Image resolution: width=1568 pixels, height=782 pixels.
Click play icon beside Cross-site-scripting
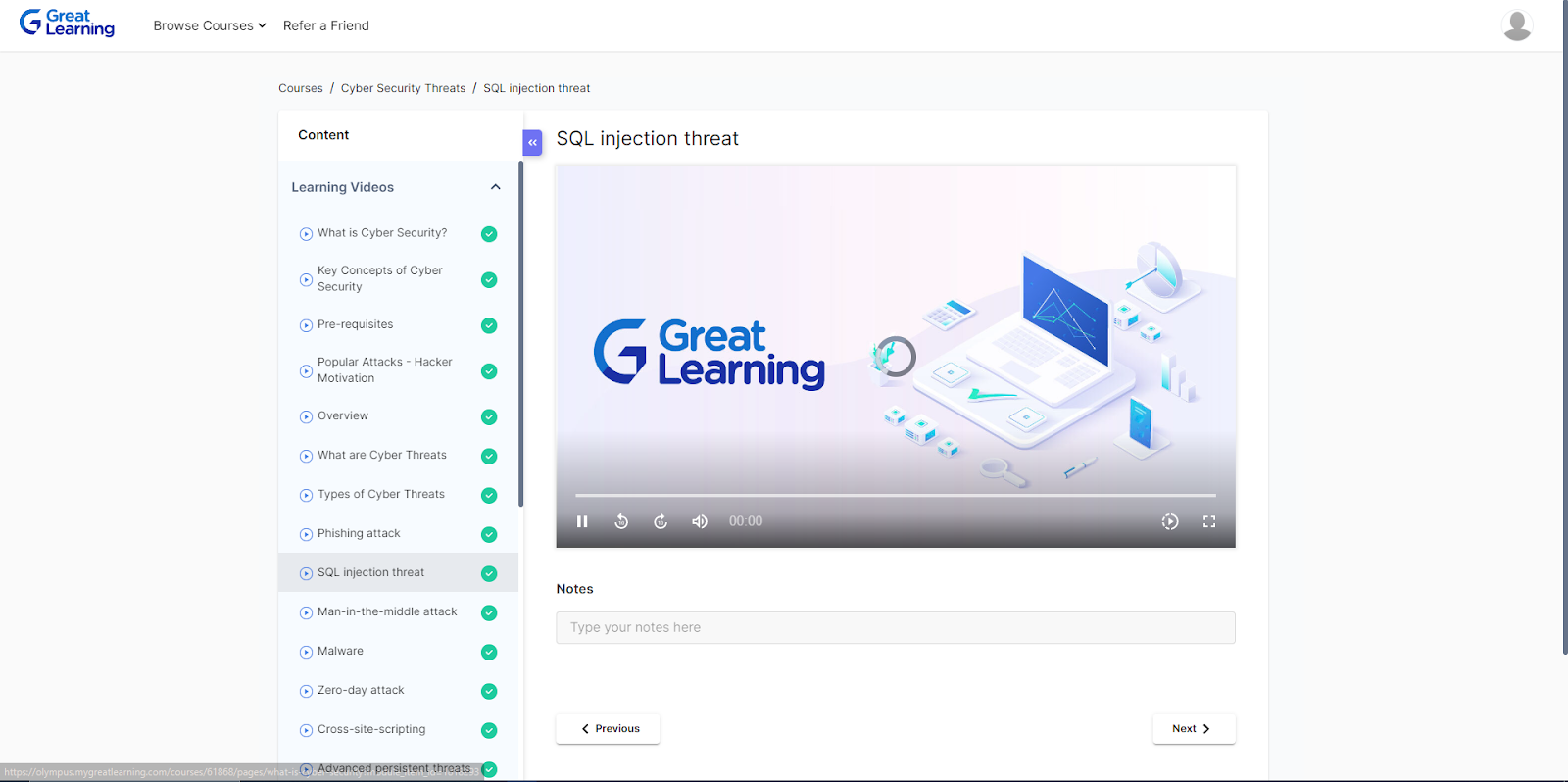(x=306, y=731)
